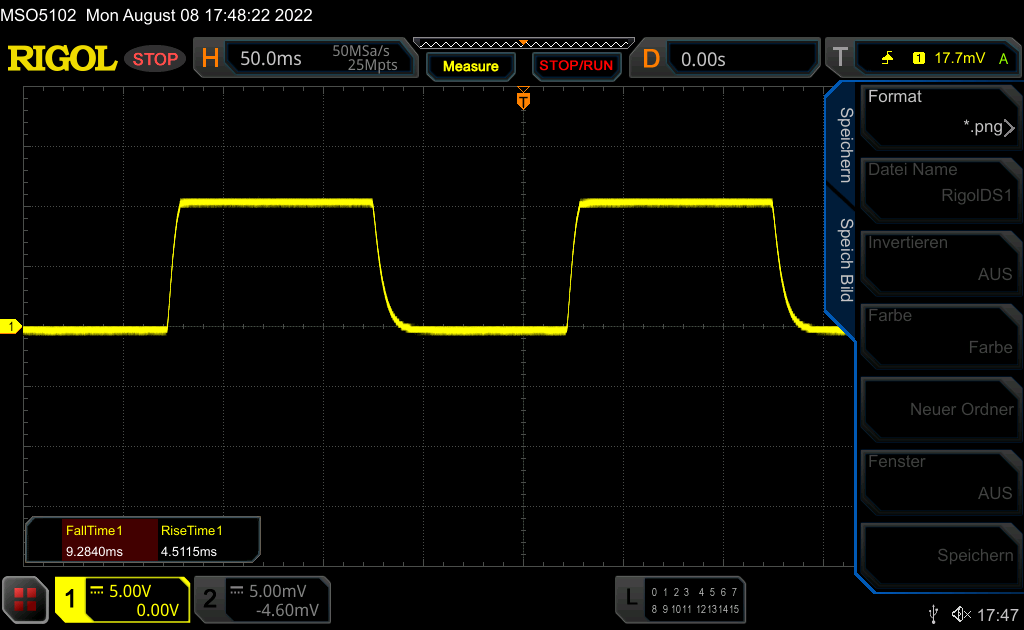Open the trigger T settings icon
1024x630 pixels.
coord(839,59)
